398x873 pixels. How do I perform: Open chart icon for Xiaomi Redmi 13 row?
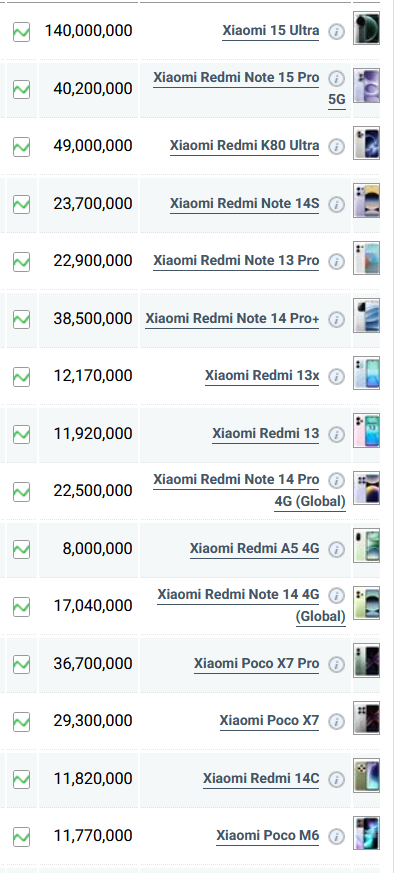pos(21,434)
